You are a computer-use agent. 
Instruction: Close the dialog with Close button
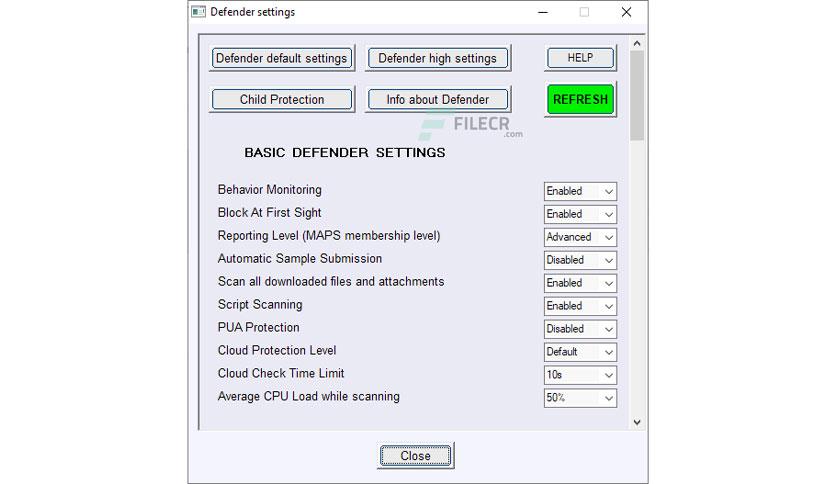tap(415, 456)
